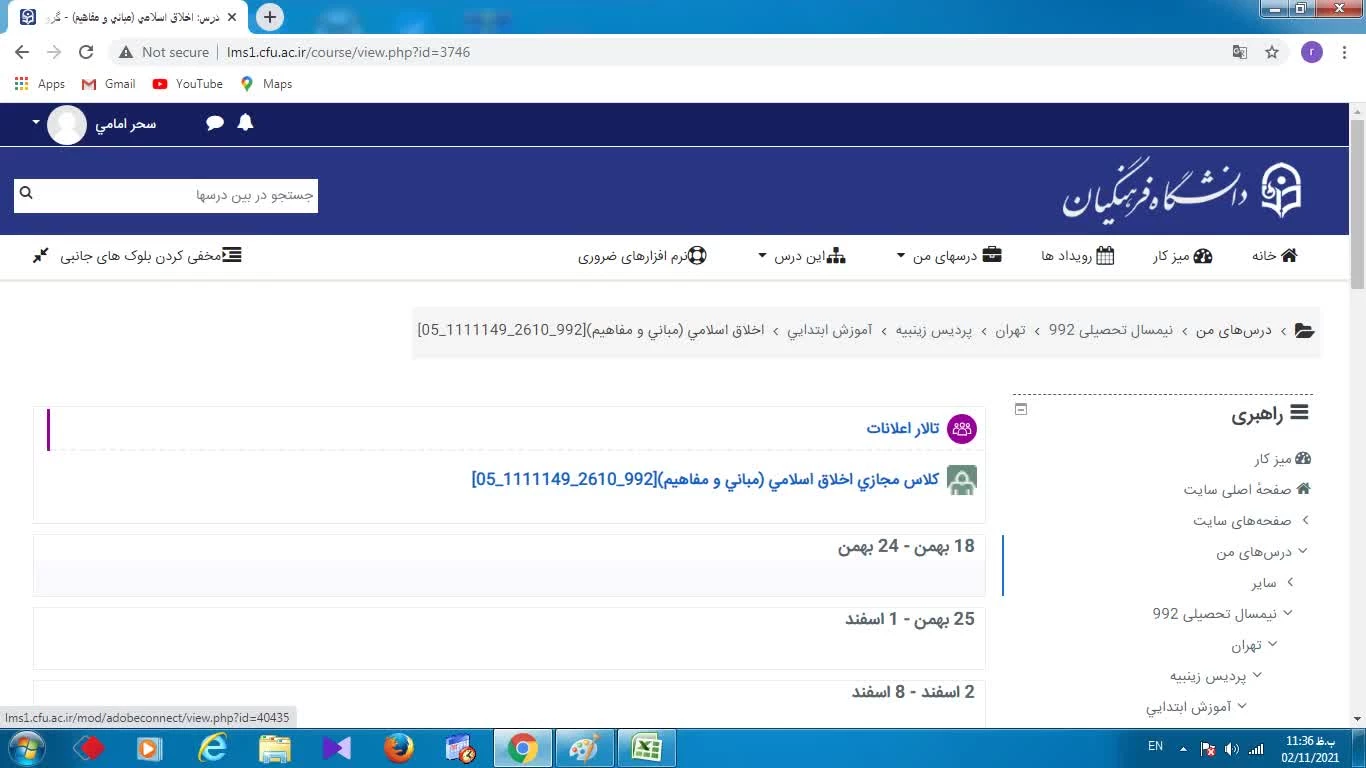Click the Google Translate icon in address bar

click(1239, 52)
